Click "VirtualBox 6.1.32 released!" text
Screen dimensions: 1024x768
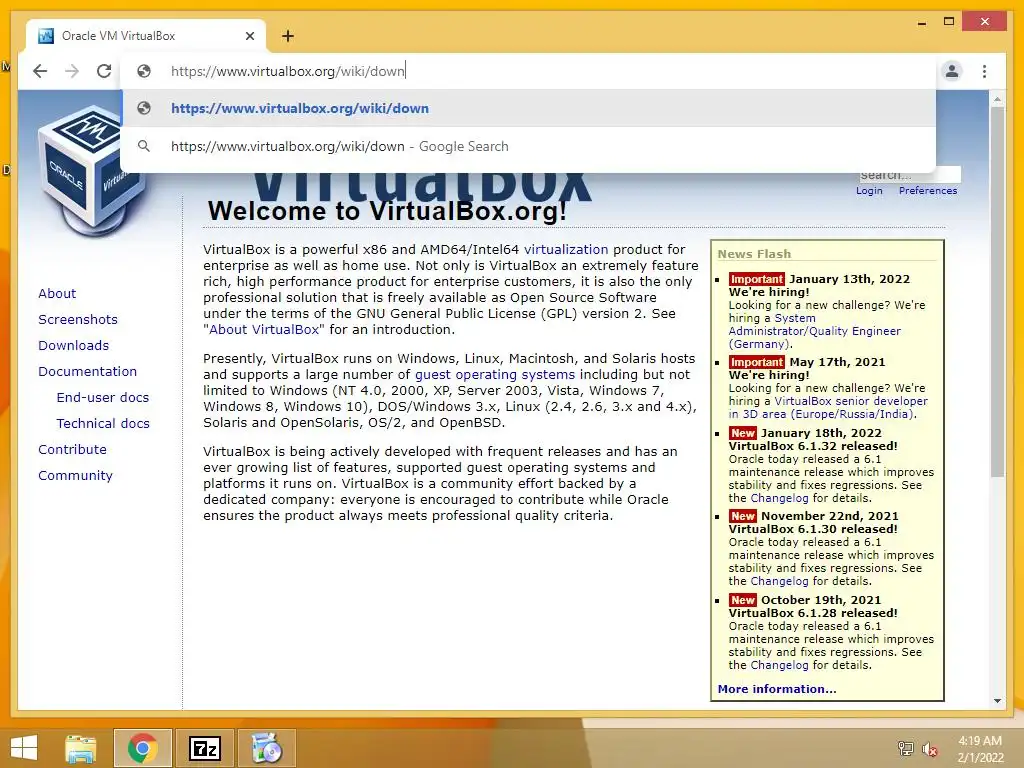[813, 446]
